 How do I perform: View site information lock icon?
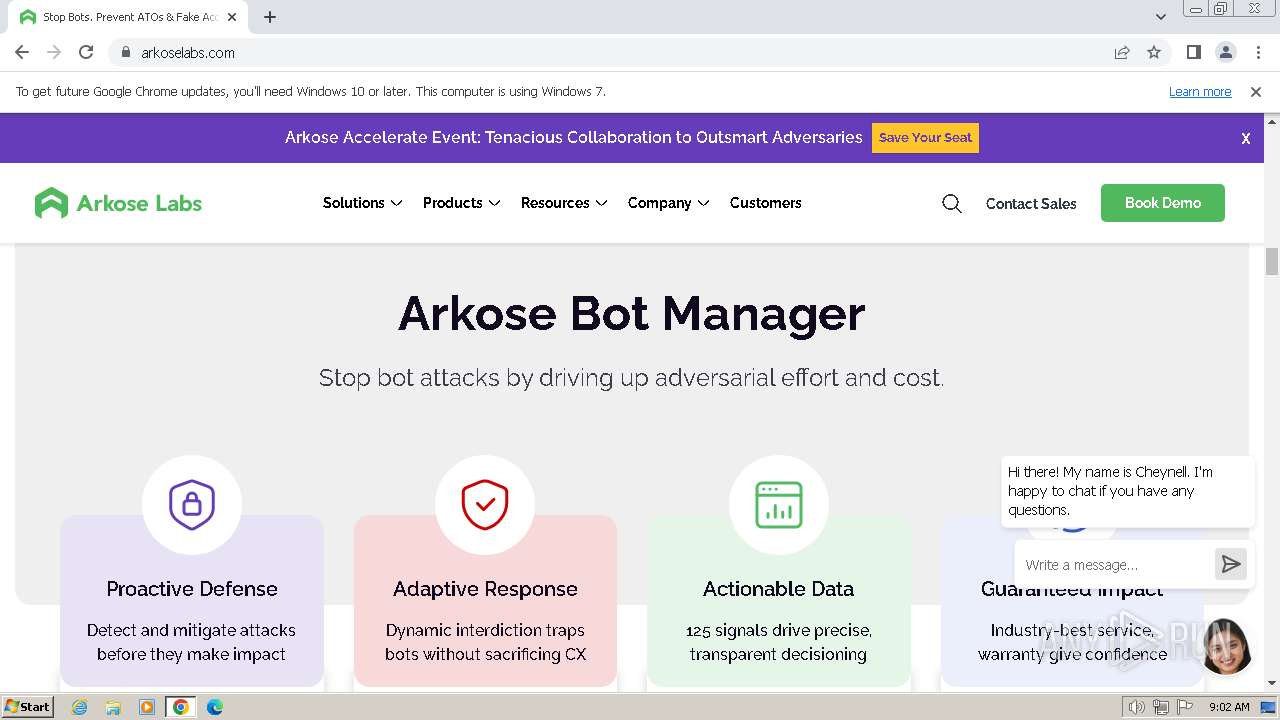pos(125,53)
